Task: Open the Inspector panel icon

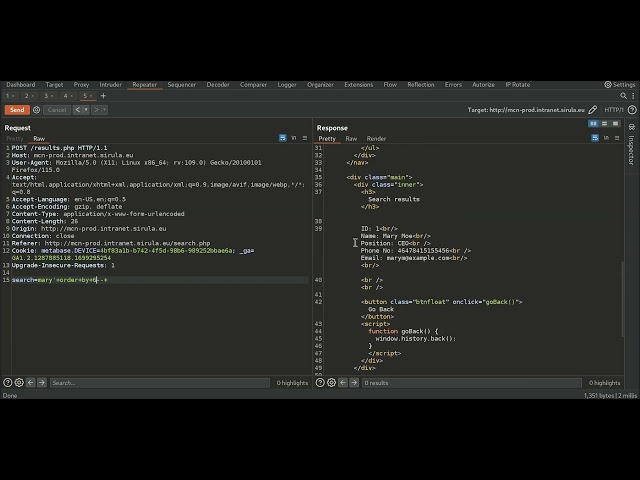Action: [631, 127]
